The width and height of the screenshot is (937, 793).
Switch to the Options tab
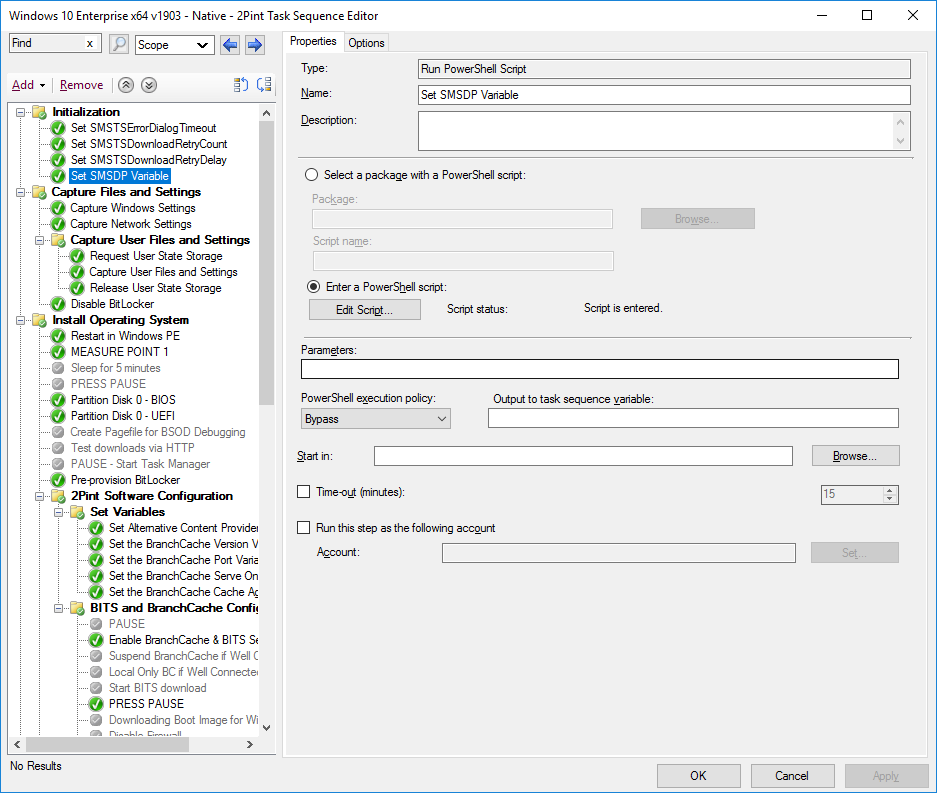[x=366, y=42]
